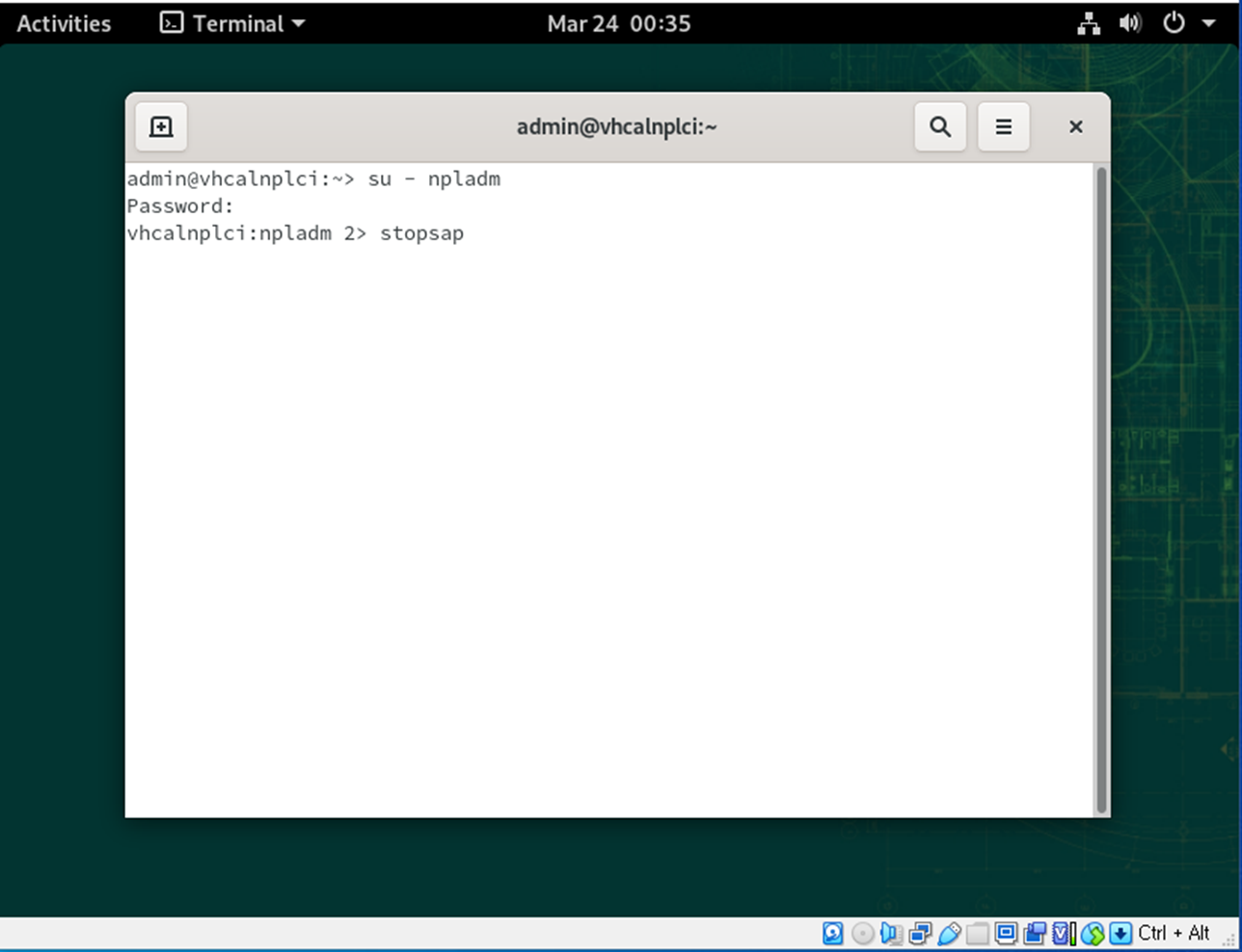Screen dimensions: 1242x952
Task: Click the VirtualBox network adapter icon
Action: pyautogui.click(x=920, y=933)
